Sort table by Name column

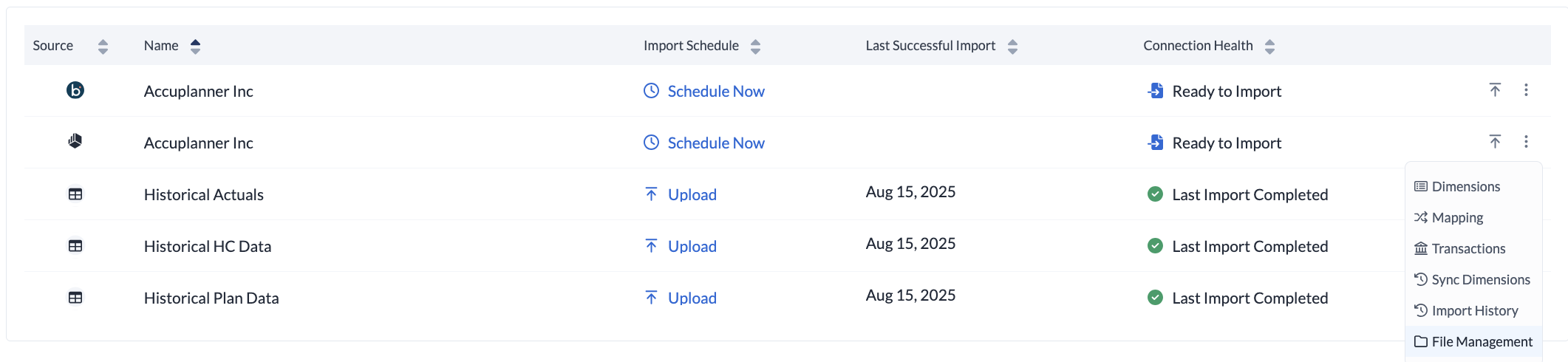point(195,47)
